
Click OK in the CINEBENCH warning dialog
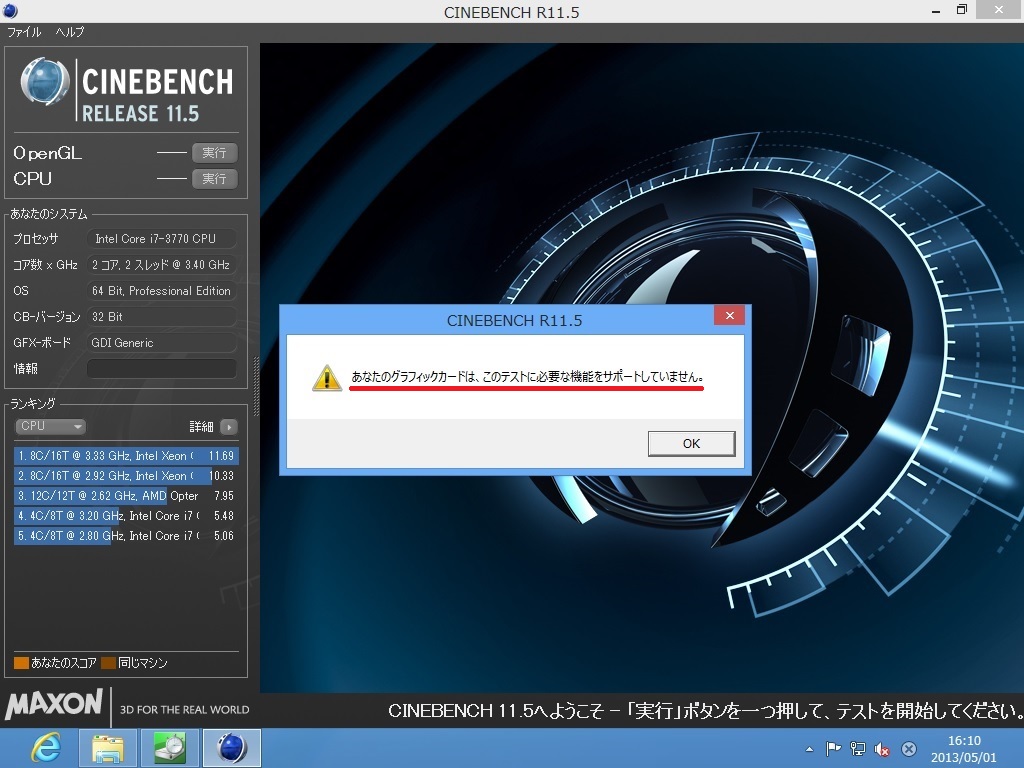click(691, 443)
